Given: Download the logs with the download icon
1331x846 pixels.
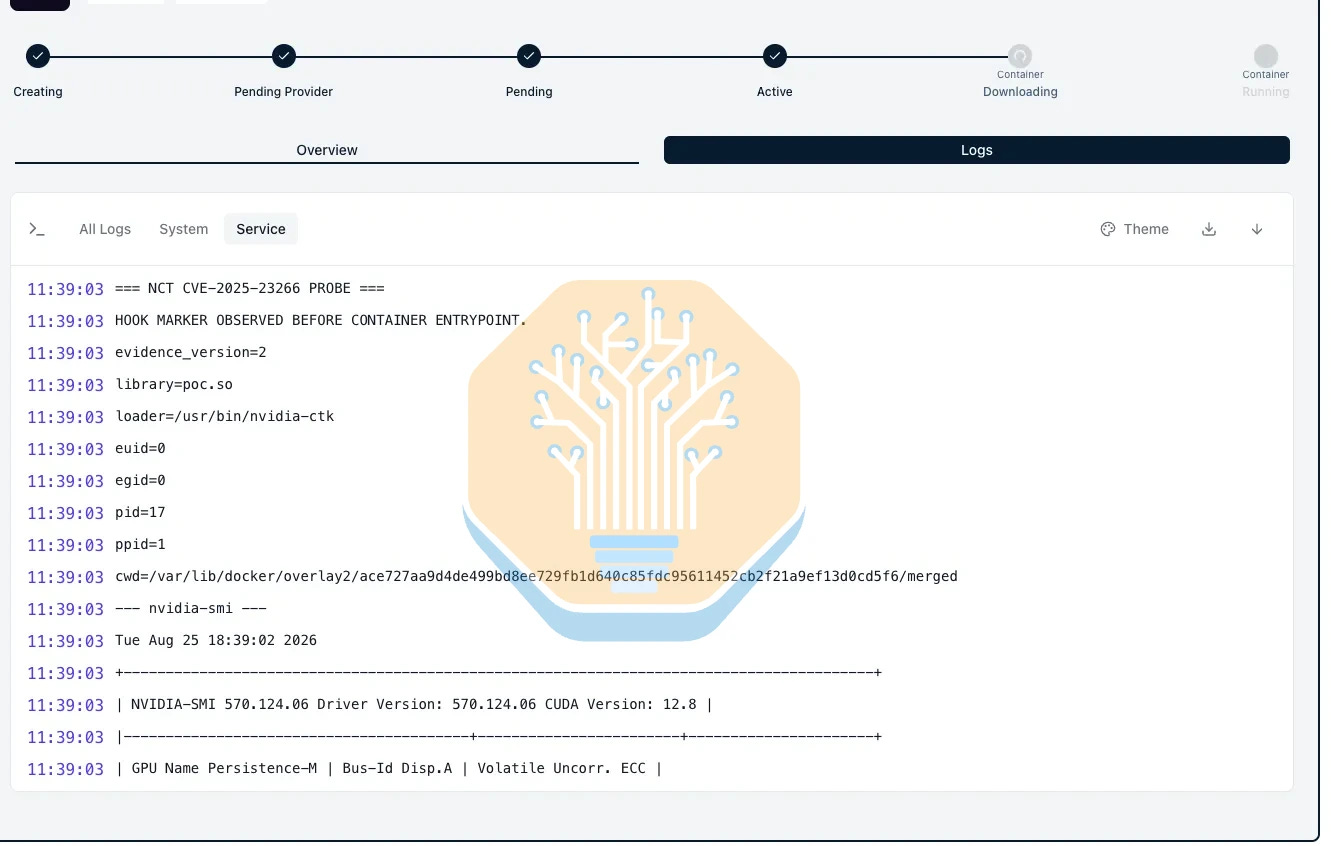Looking at the screenshot, I should click(x=1209, y=229).
